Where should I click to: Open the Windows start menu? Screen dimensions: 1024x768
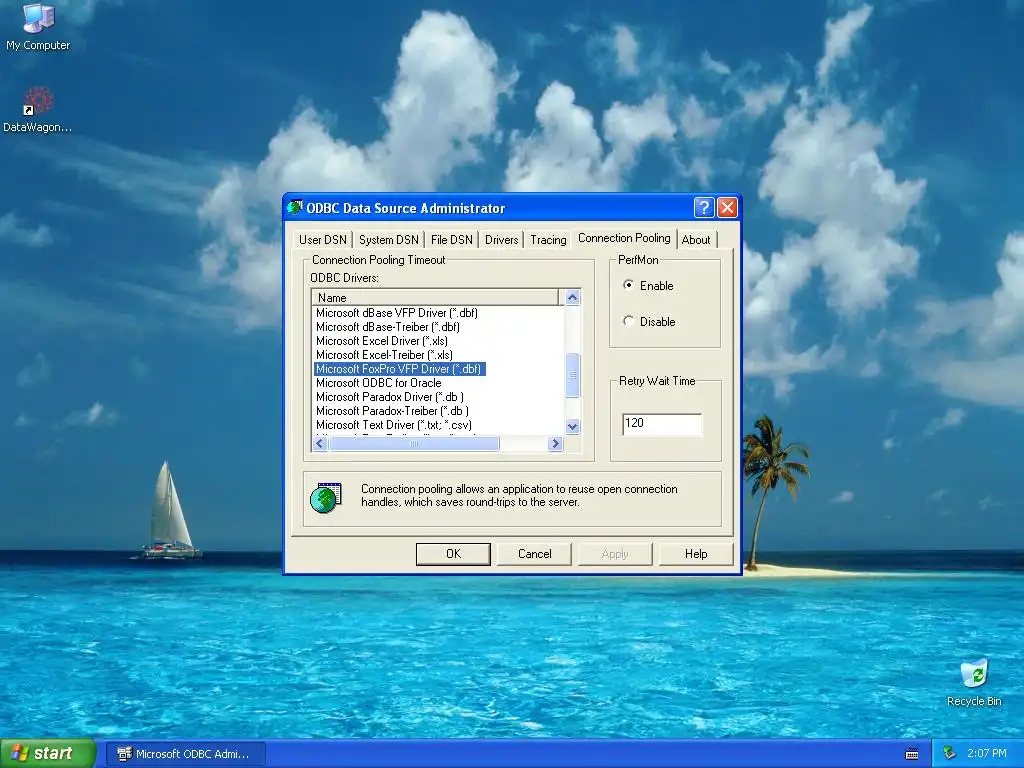pyautogui.click(x=47, y=754)
